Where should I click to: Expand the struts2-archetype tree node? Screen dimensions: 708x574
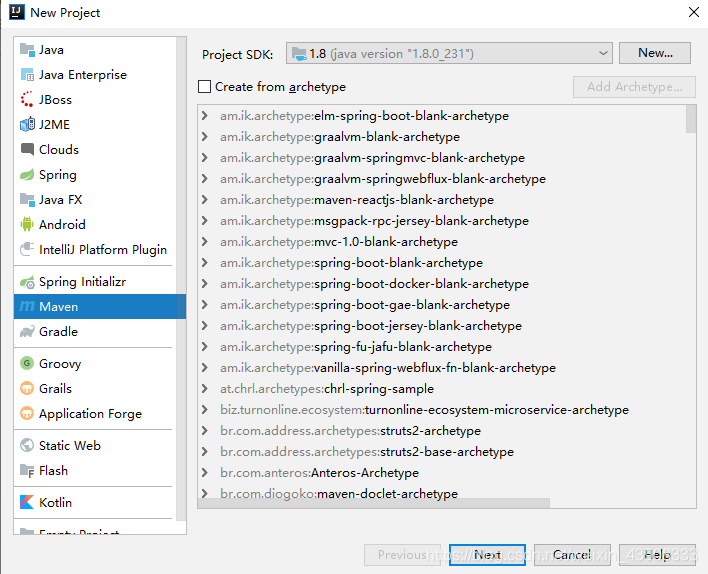[x=205, y=431]
